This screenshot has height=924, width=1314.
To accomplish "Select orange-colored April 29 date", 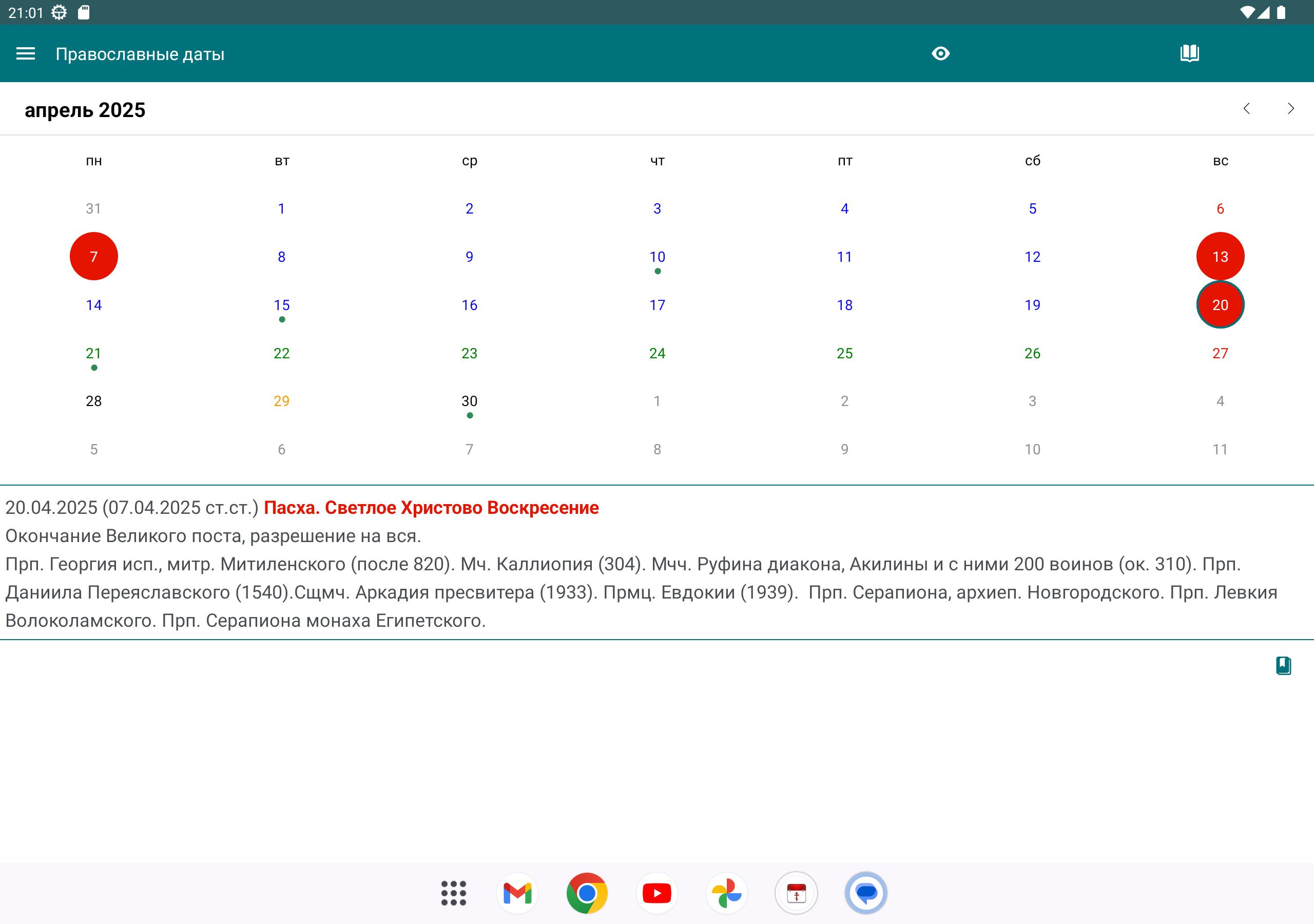I will (x=282, y=401).
